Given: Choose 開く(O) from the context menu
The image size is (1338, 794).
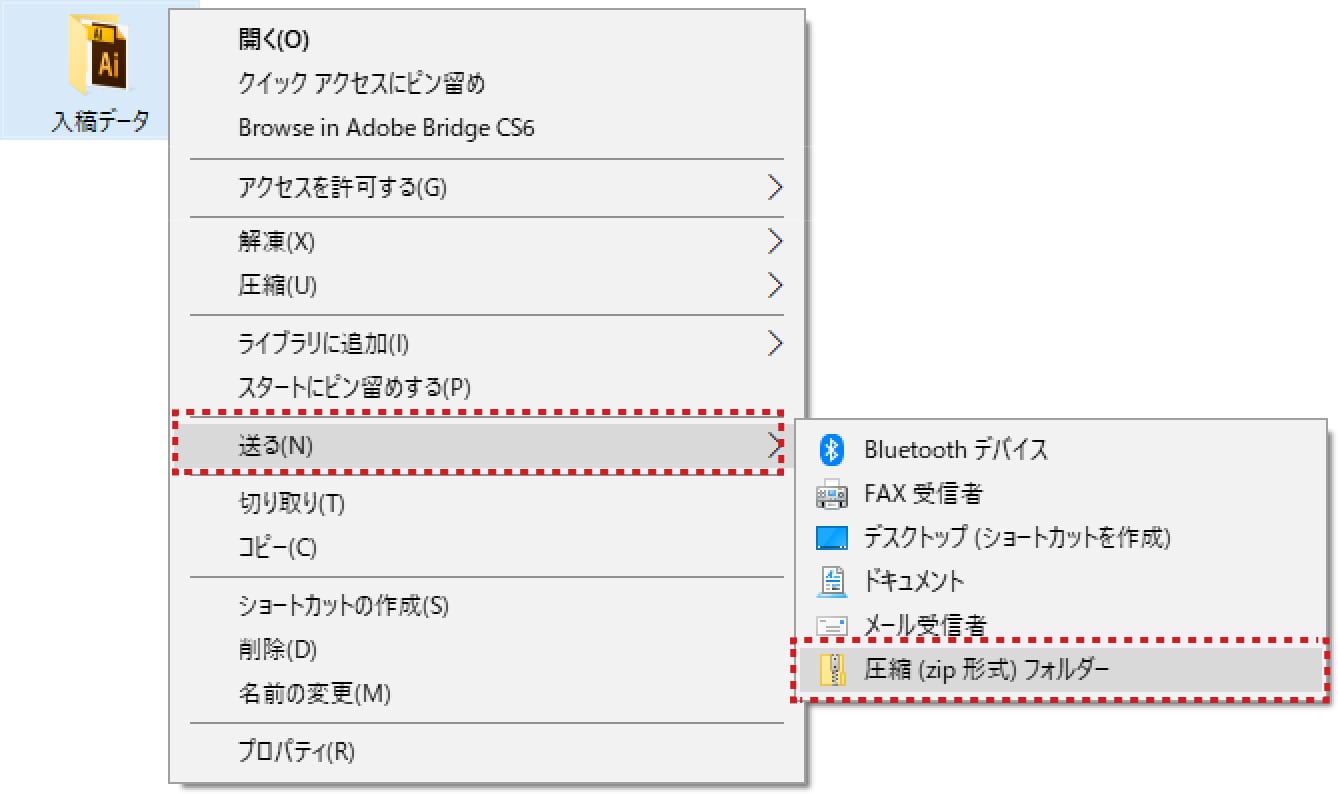Looking at the screenshot, I should (274, 40).
